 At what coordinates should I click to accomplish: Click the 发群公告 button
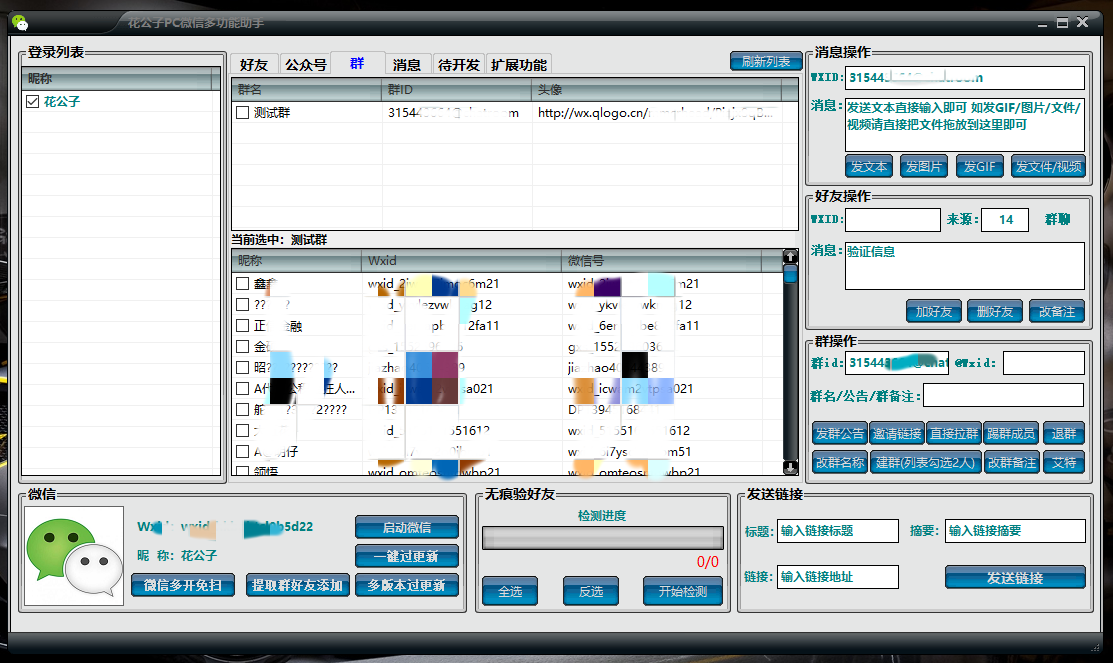click(840, 434)
